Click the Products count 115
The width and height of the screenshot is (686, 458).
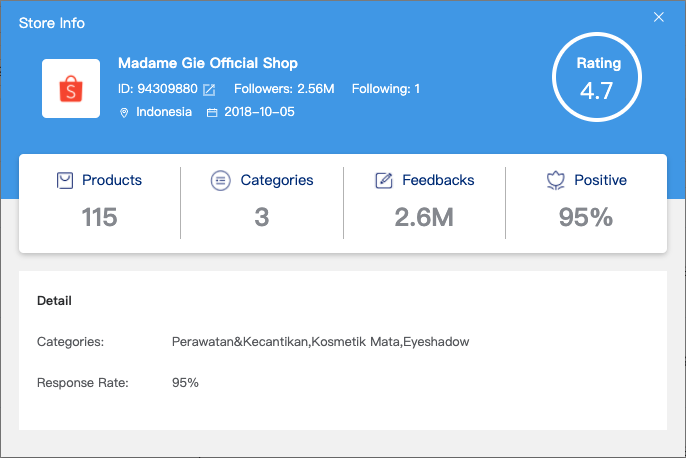tap(100, 217)
